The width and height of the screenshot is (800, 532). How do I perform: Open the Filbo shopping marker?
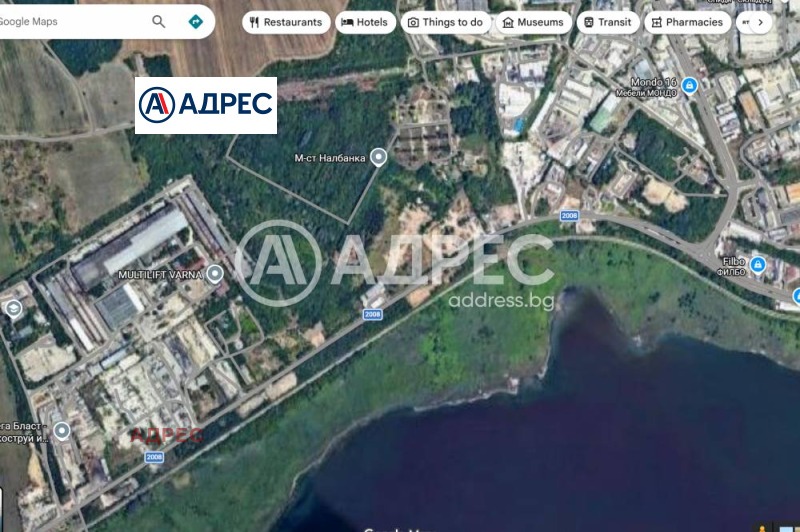click(x=758, y=265)
